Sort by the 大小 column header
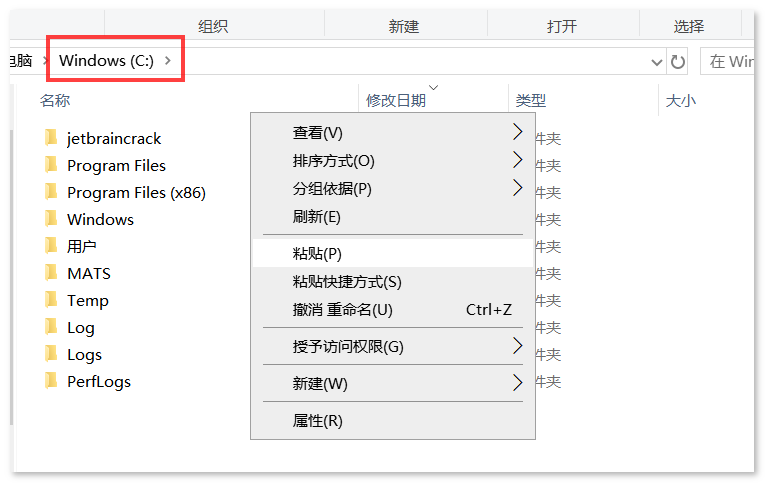The image size is (765, 483). tap(681, 101)
